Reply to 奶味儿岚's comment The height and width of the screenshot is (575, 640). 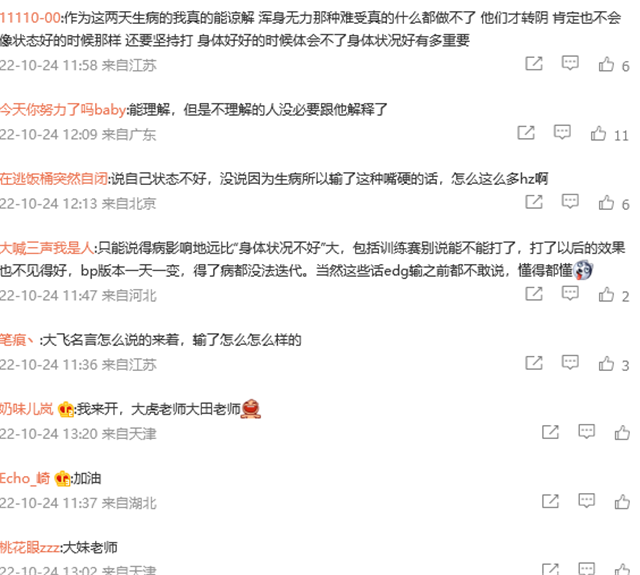click(587, 432)
